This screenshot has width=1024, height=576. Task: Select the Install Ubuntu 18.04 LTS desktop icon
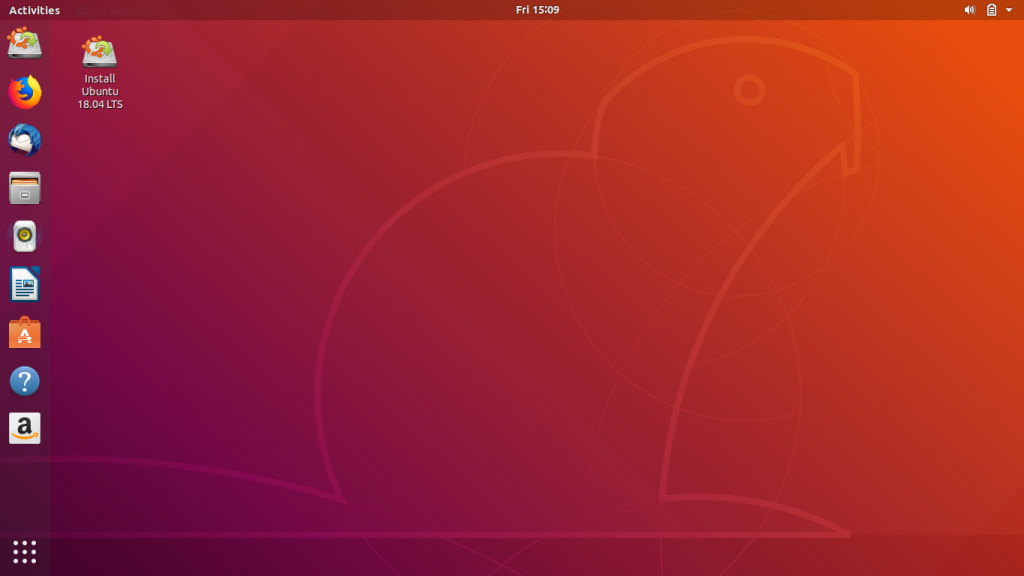coord(99,52)
